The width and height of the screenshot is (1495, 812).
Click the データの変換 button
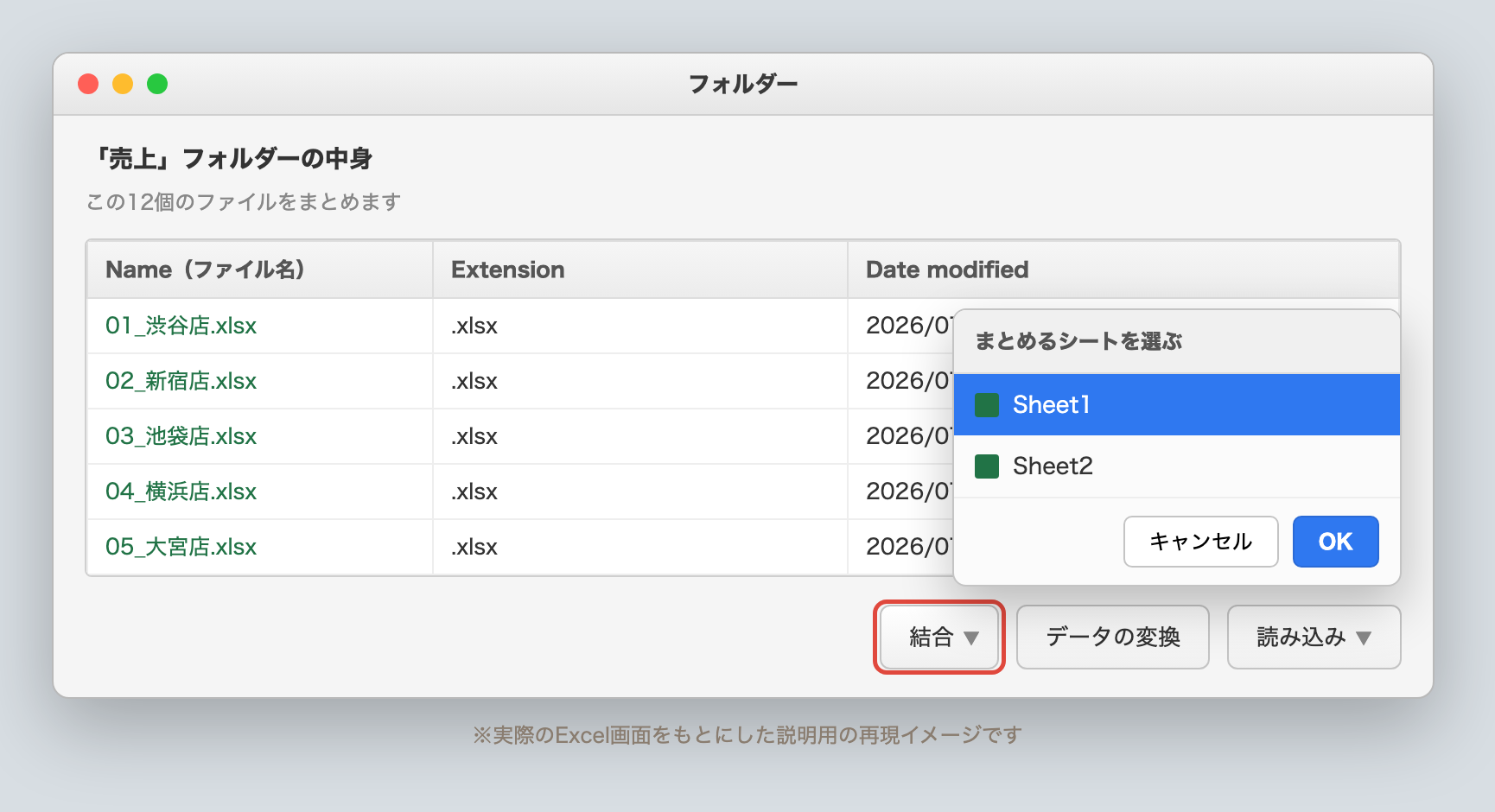coord(1112,638)
